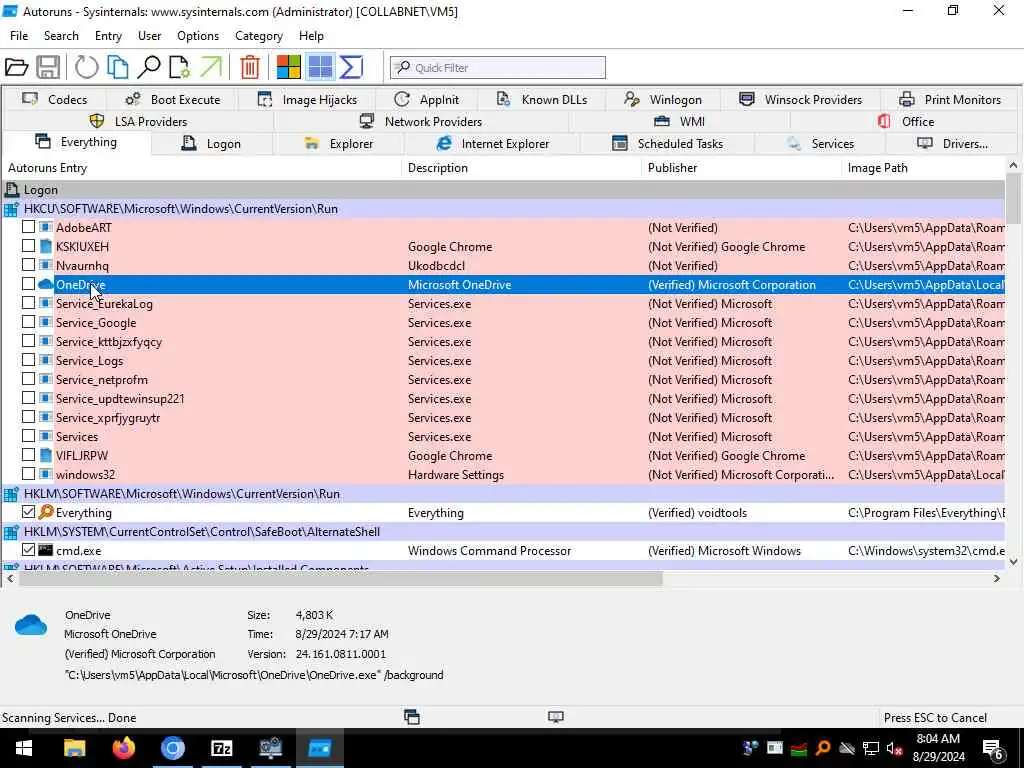Open the Options menu
The image size is (1024, 768).
click(x=198, y=36)
